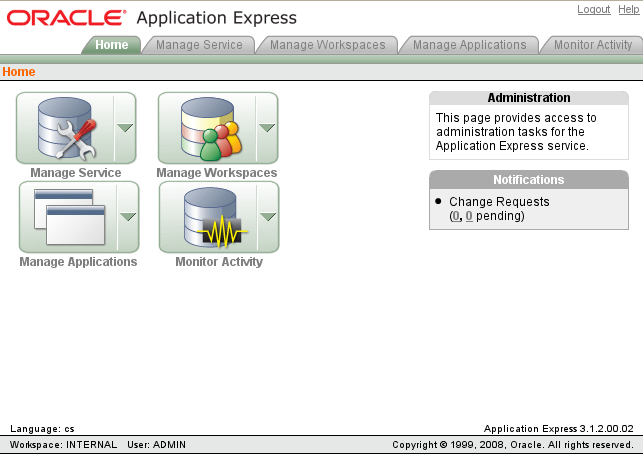Screen dimensions: 643x457
Task: Click the Application Express title text
Action: [x=217, y=18]
